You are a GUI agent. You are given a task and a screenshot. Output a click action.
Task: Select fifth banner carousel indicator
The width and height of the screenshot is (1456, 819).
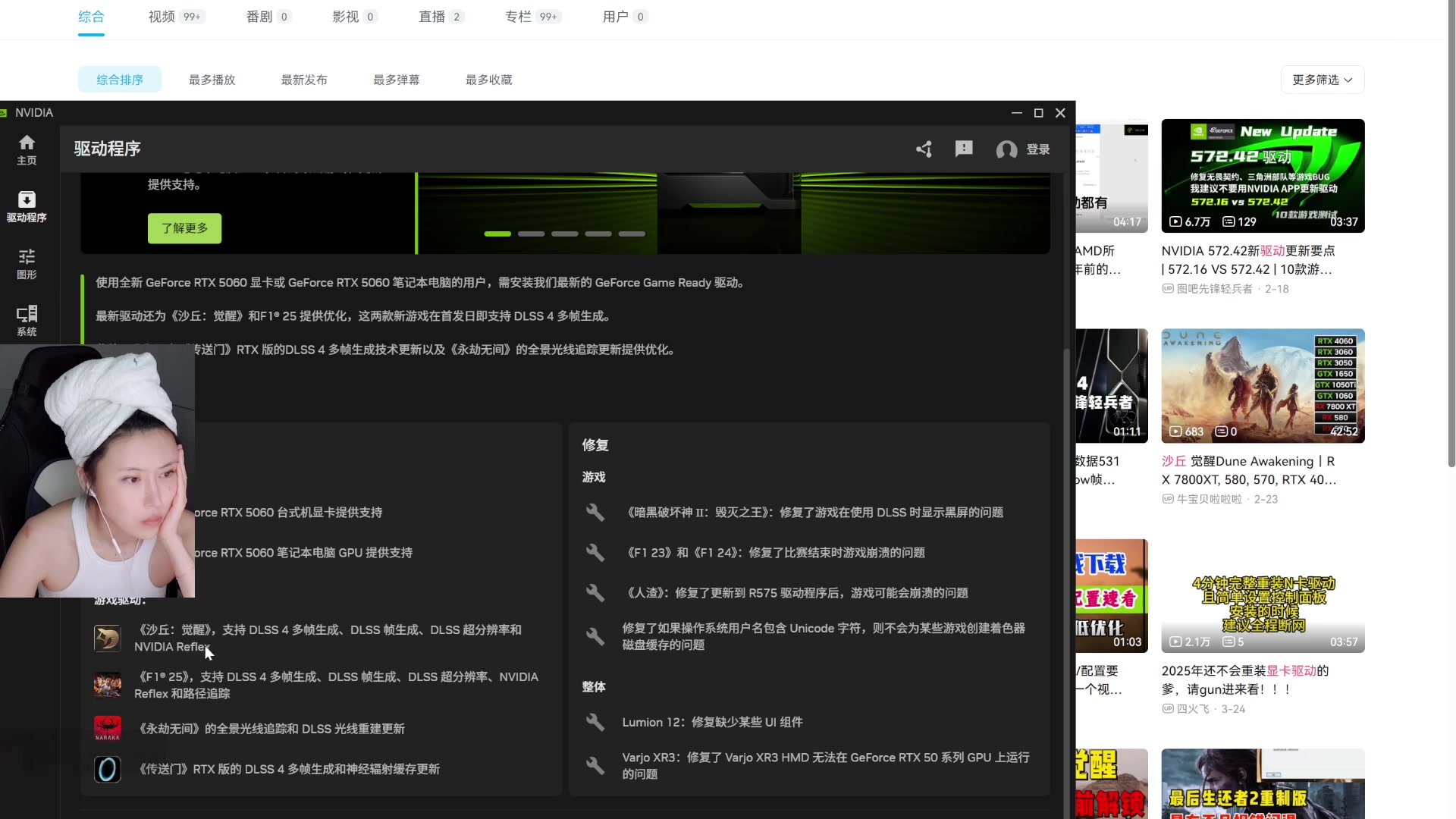[x=632, y=234]
